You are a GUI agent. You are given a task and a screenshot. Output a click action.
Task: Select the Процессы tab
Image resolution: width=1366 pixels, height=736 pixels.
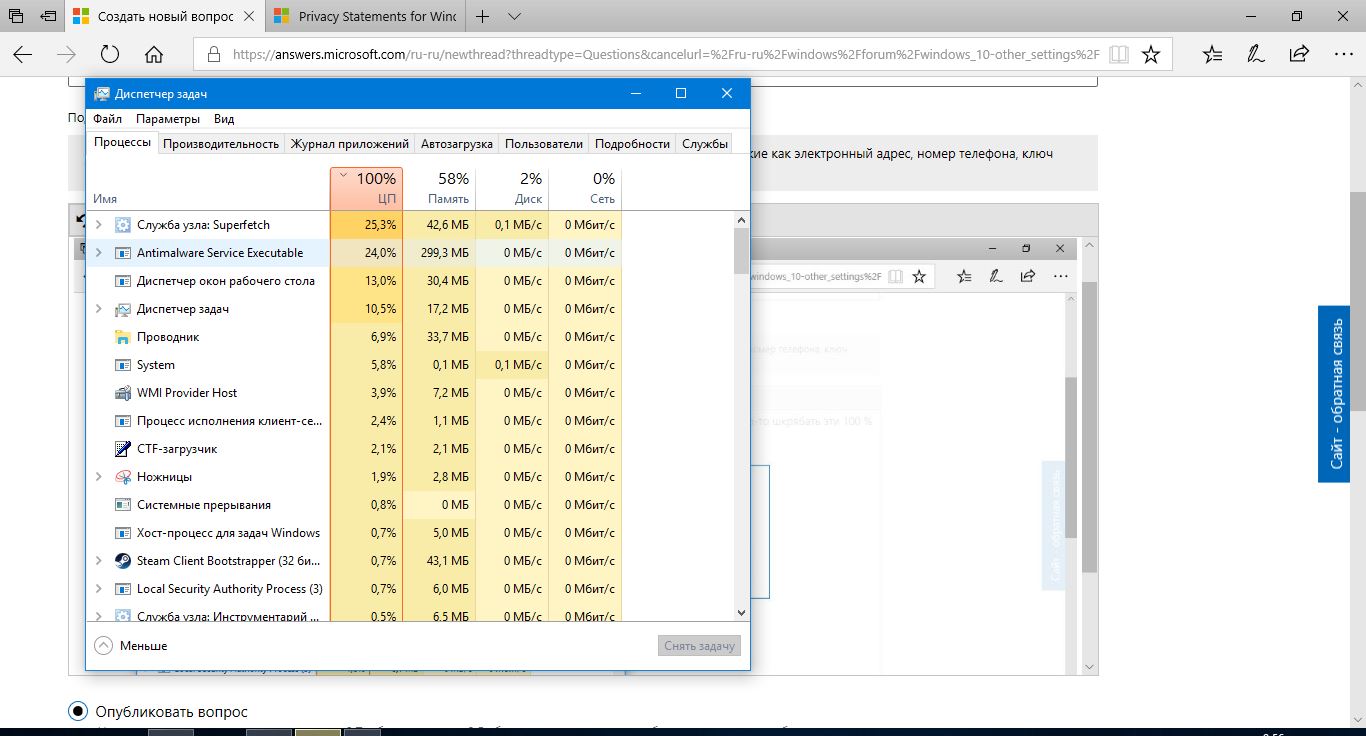coord(123,143)
